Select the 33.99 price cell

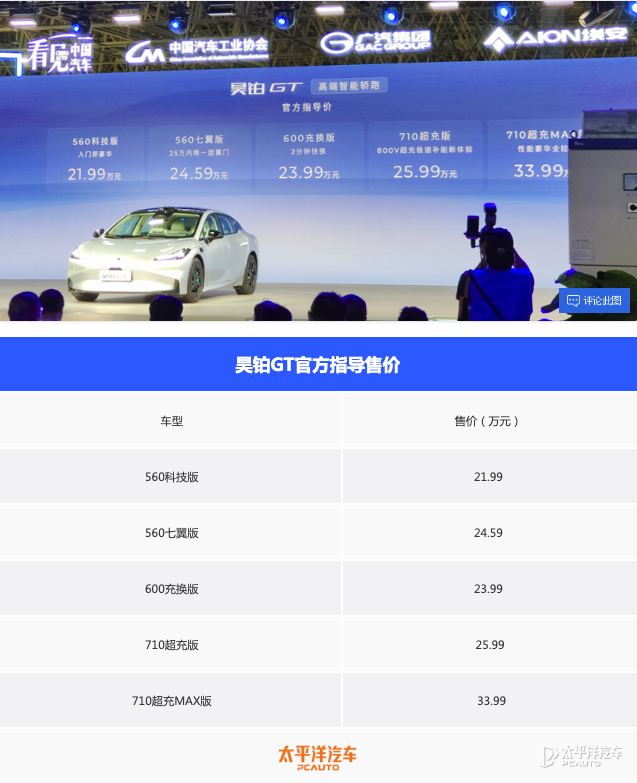pyautogui.click(x=490, y=700)
